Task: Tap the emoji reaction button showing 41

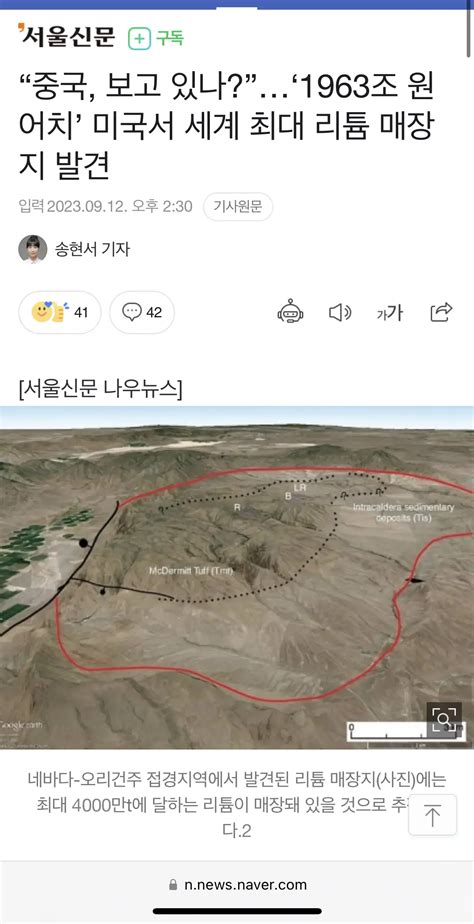Action: coord(60,312)
